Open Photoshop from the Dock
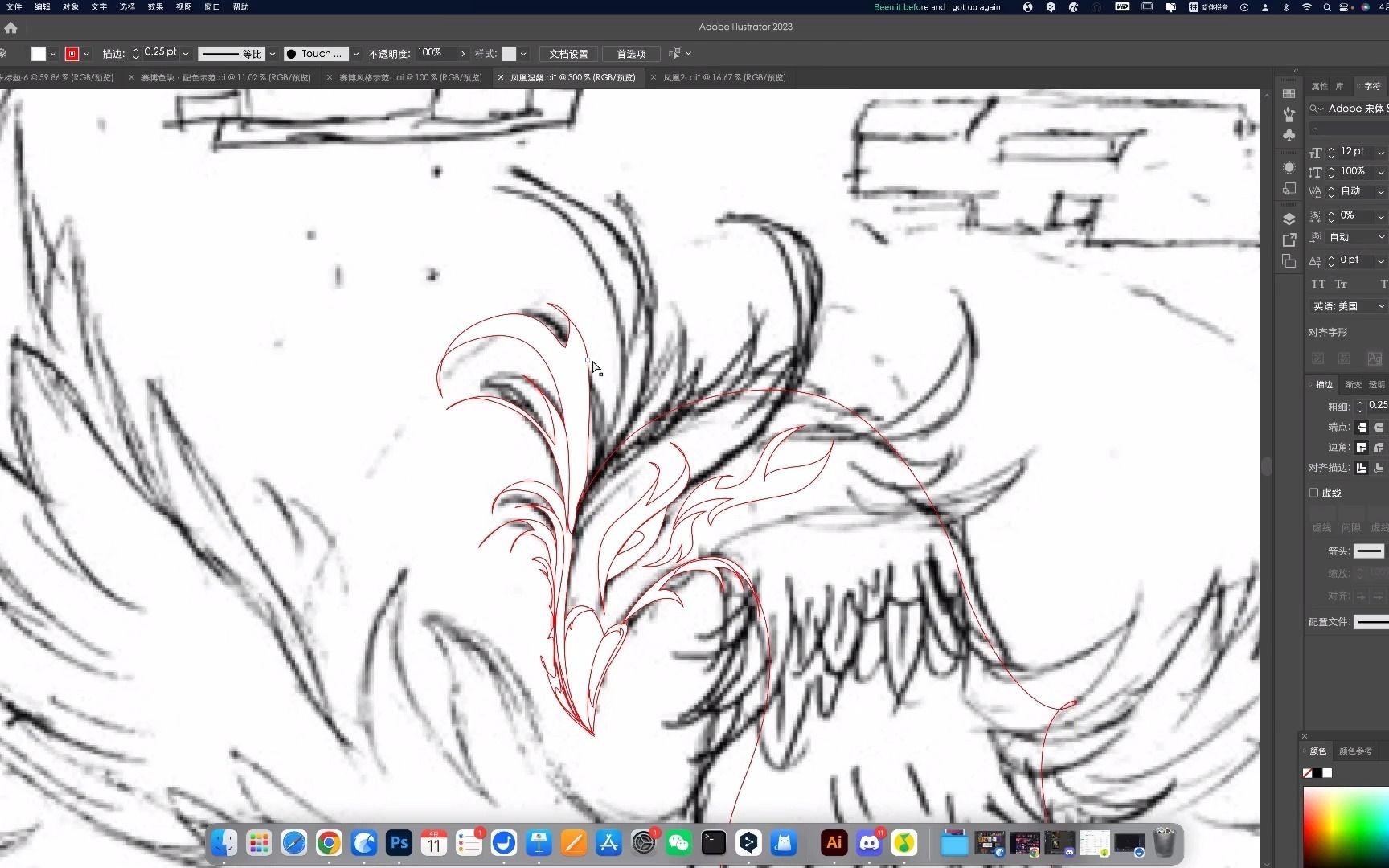The width and height of the screenshot is (1389, 868). 399,843
